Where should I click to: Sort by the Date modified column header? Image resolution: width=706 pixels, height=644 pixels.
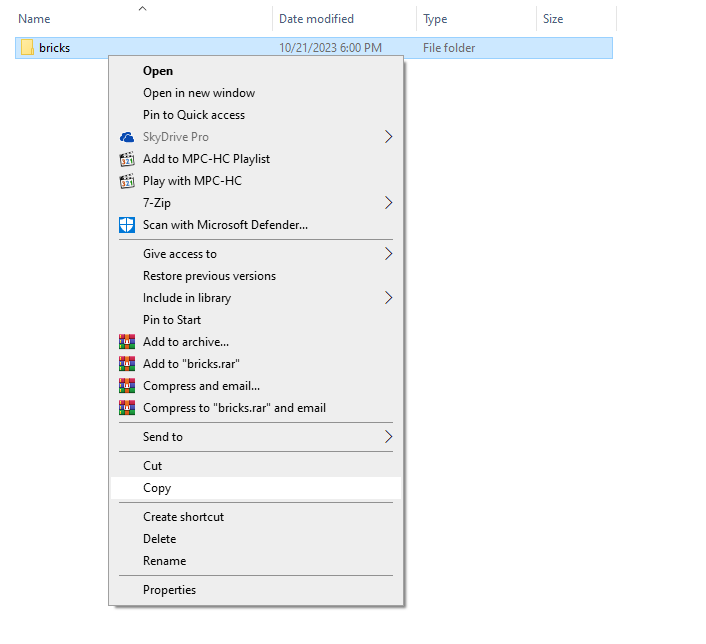(x=344, y=19)
